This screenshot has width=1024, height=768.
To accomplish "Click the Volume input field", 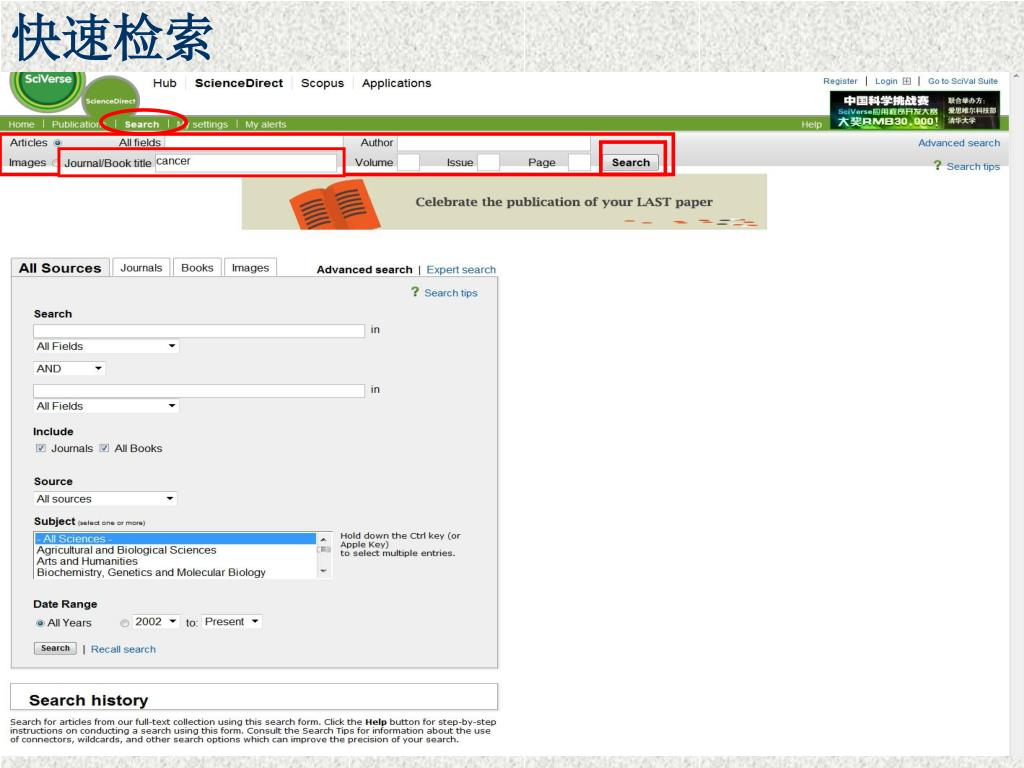I will point(408,162).
